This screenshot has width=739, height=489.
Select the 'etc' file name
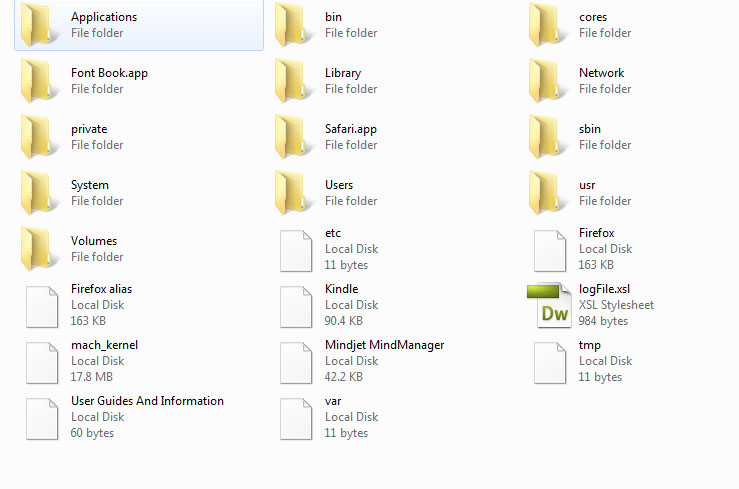(333, 233)
